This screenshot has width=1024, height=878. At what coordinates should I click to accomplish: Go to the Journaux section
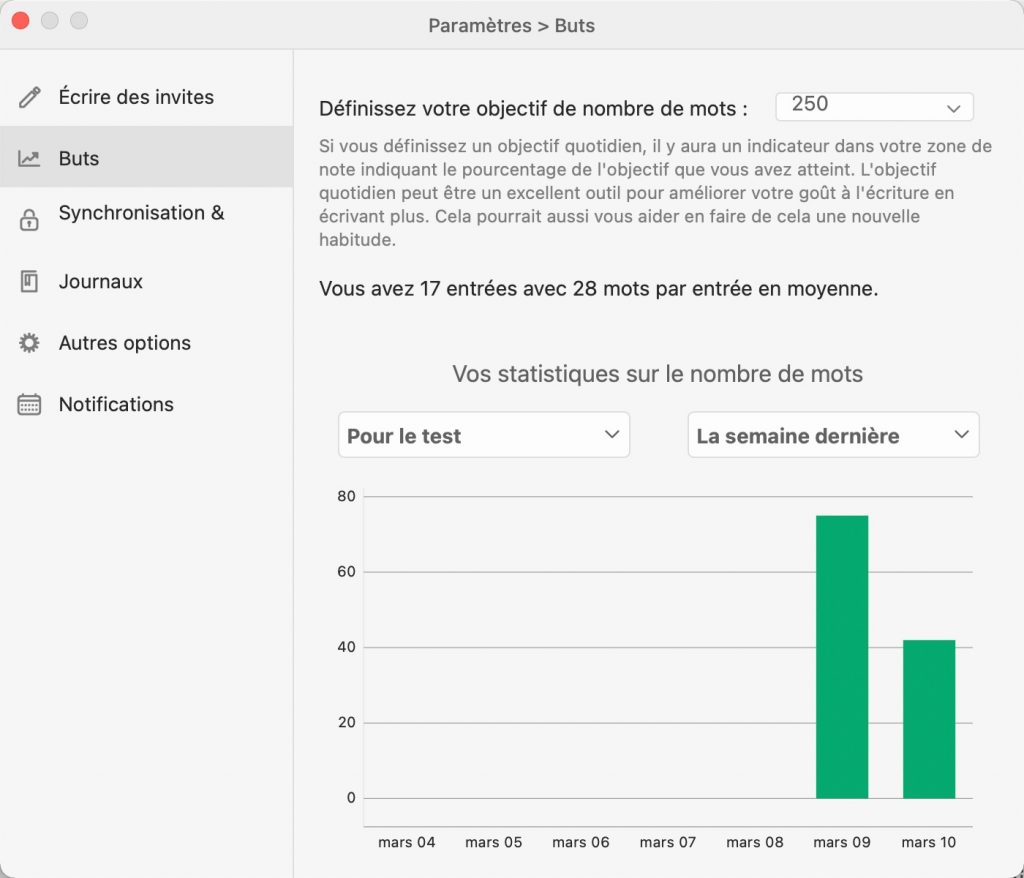click(146, 282)
